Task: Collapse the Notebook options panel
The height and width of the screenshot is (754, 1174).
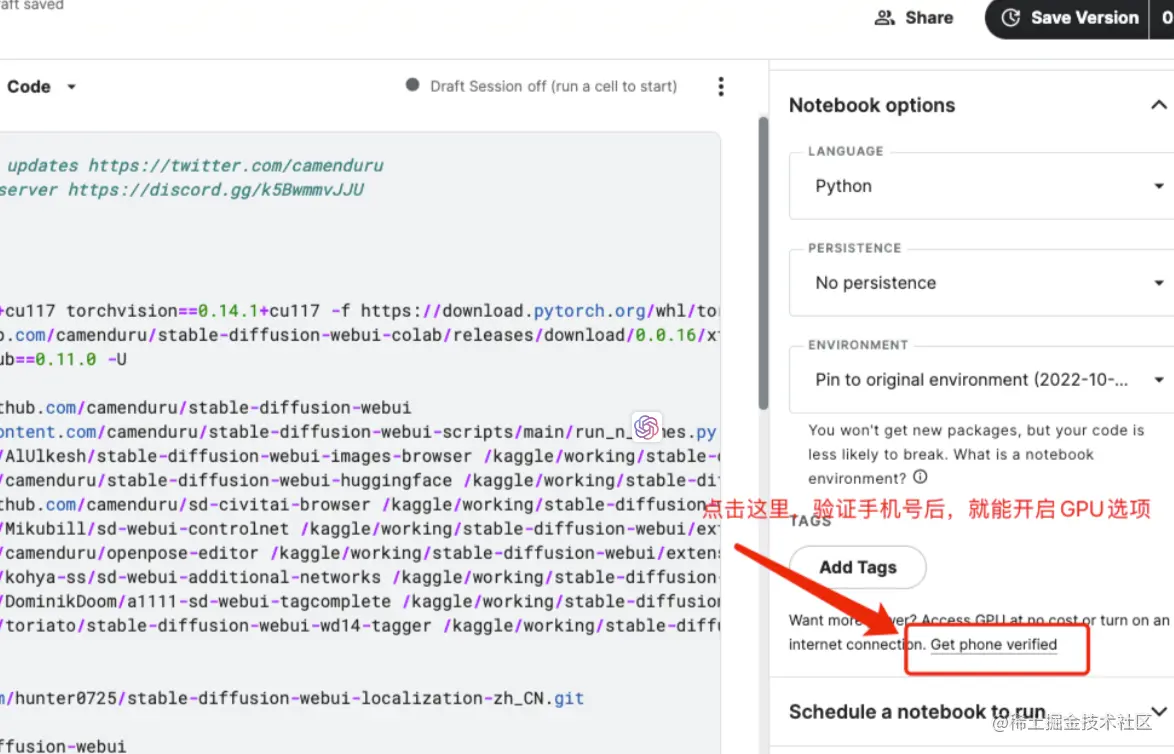Action: point(1158,105)
